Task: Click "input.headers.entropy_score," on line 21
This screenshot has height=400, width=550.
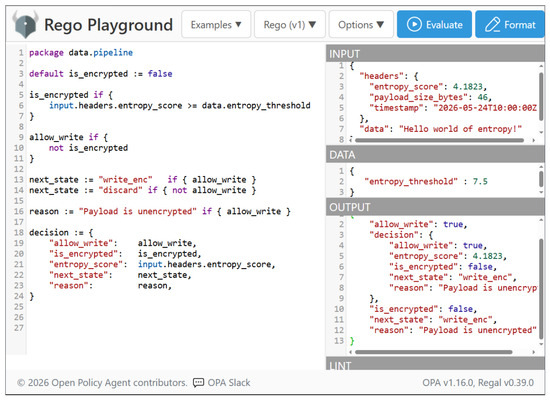Action: (x=206, y=264)
